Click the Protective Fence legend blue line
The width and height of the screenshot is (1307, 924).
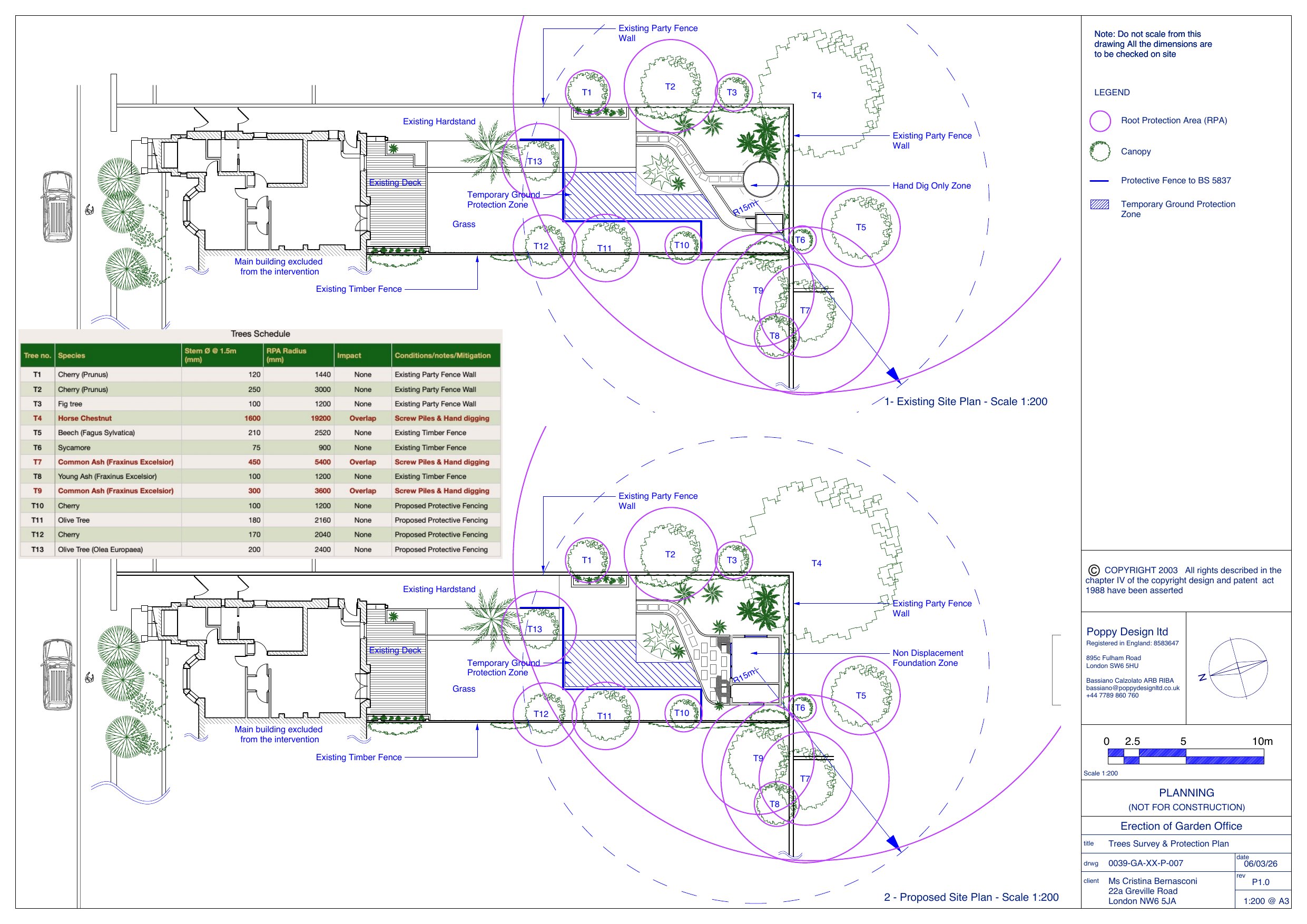1099,181
